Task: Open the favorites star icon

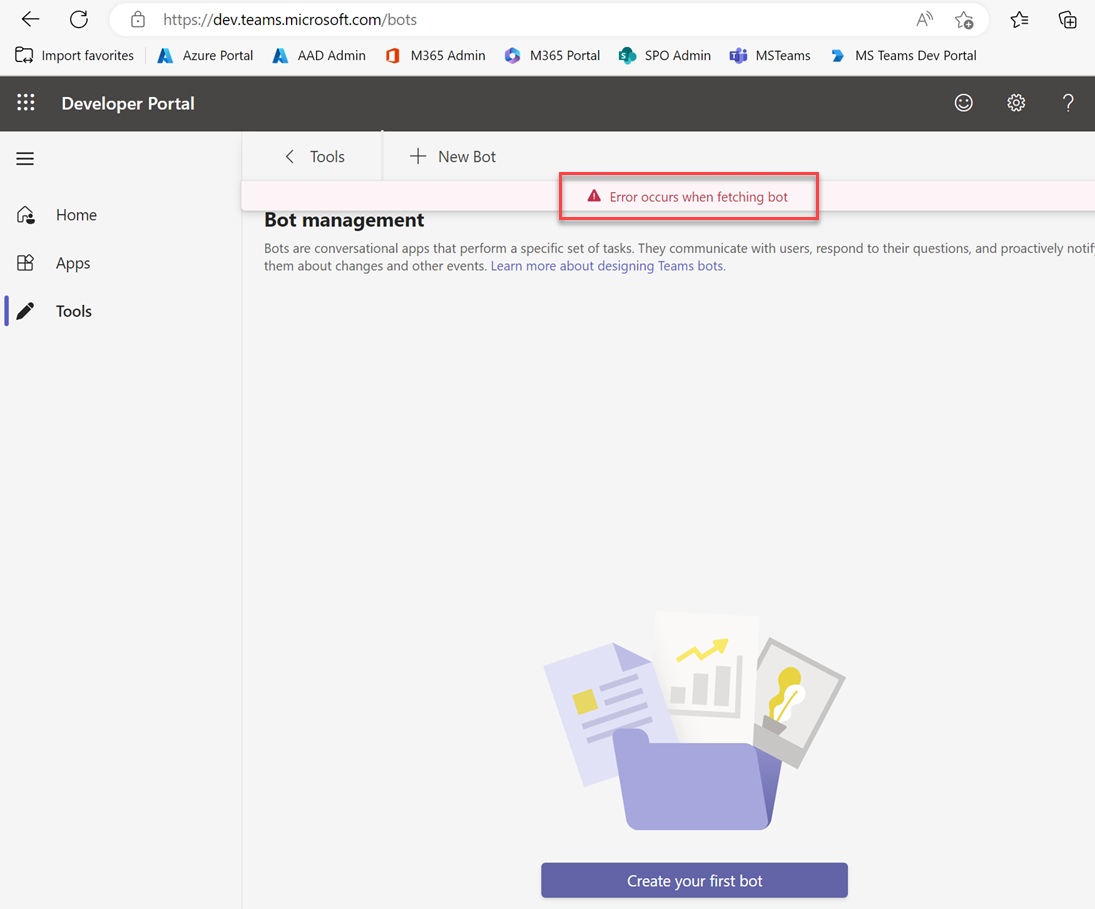Action: 1019,19
